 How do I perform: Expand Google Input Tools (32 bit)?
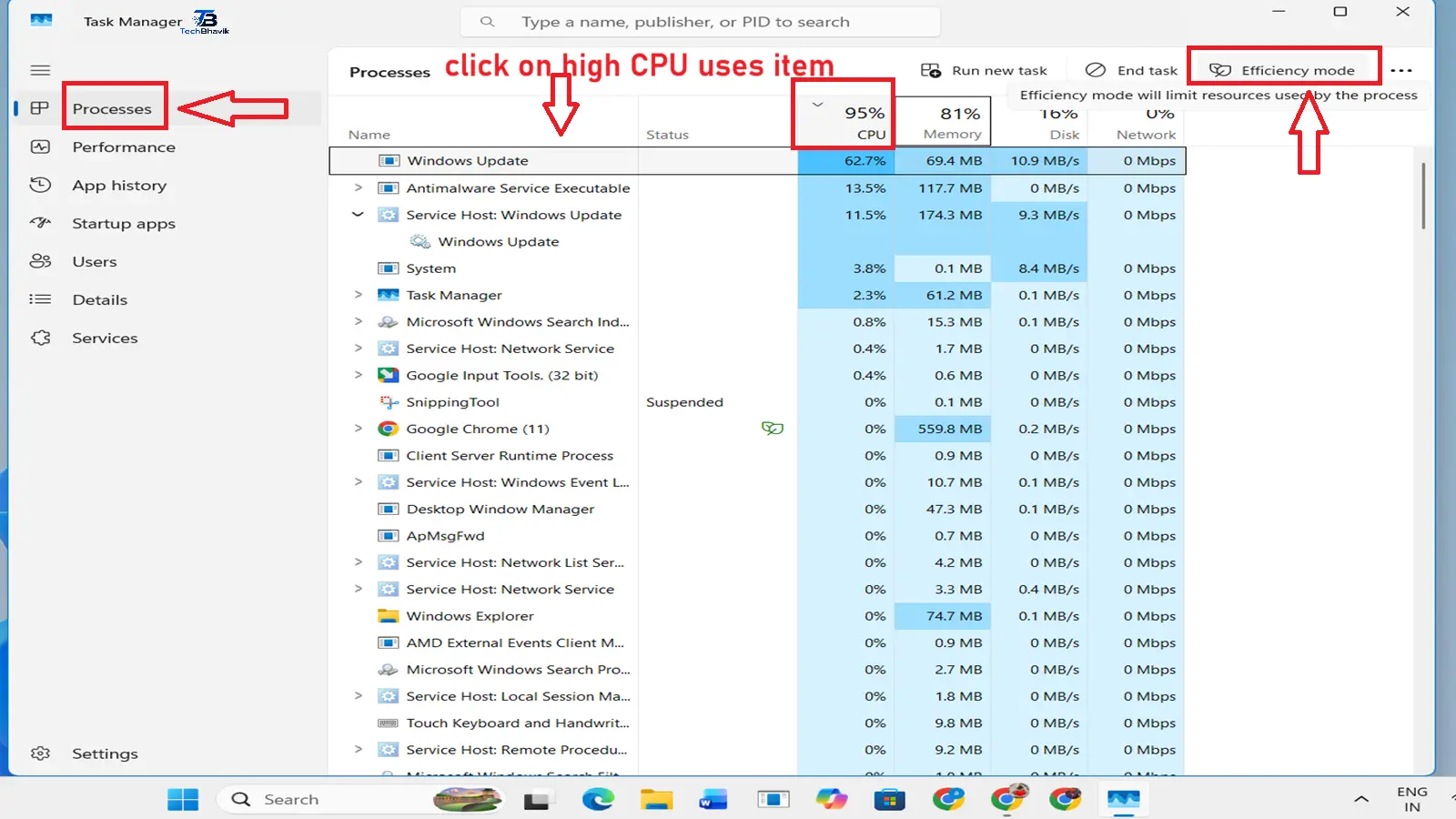click(x=358, y=375)
